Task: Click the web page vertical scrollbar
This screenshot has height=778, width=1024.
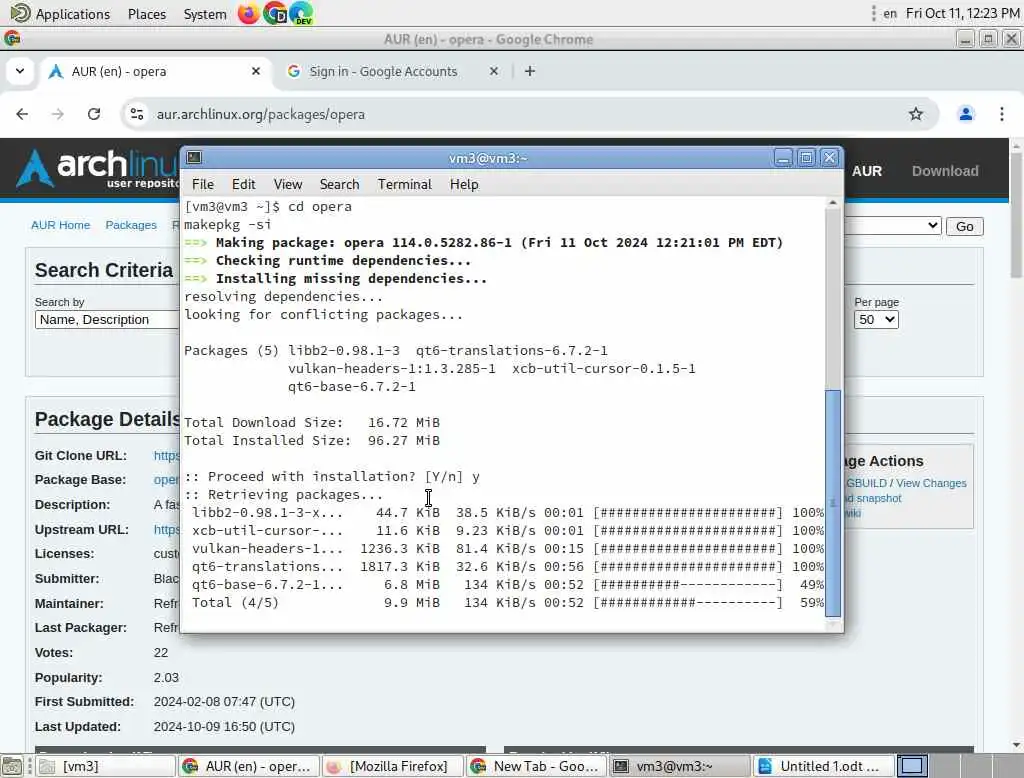Action: click(1017, 216)
